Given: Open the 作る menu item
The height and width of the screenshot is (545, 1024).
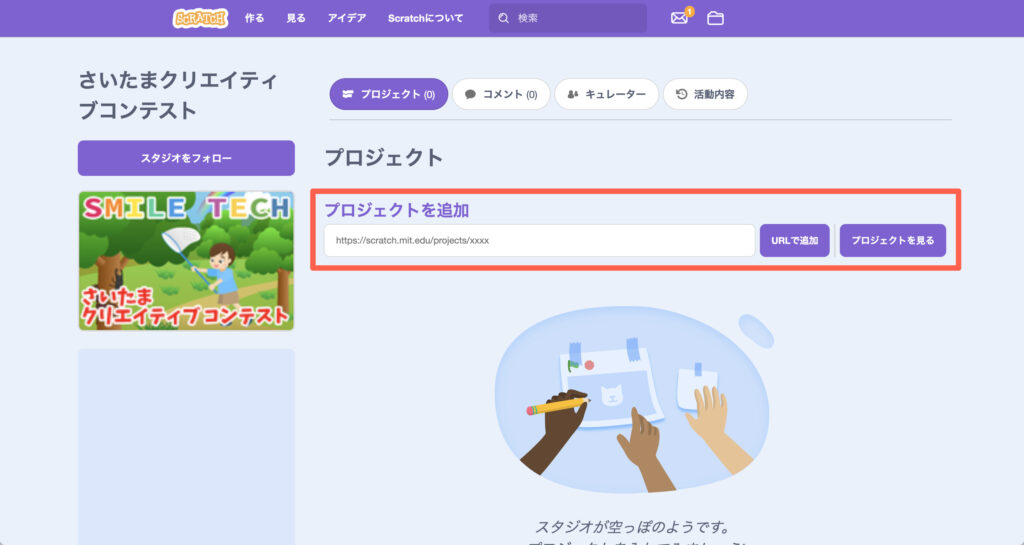Looking at the screenshot, I should tap(255, 18).
